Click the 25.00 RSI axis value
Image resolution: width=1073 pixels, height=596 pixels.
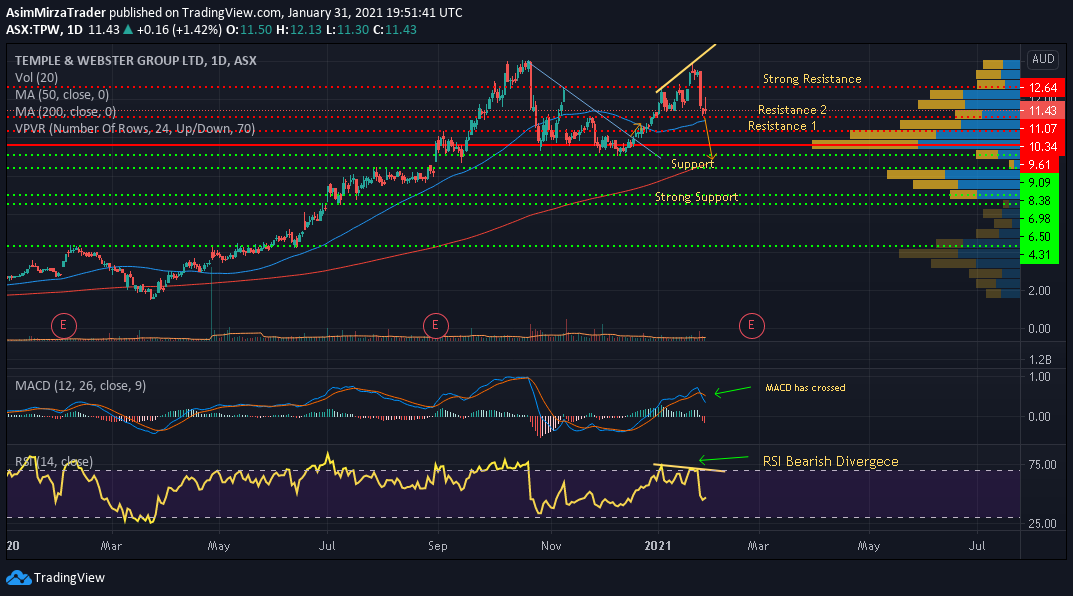pos(1042,523)
